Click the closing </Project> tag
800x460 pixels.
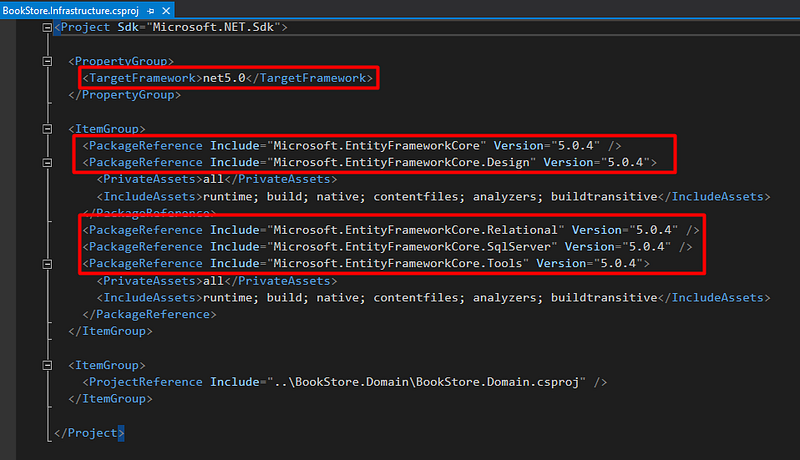[89, 433]
